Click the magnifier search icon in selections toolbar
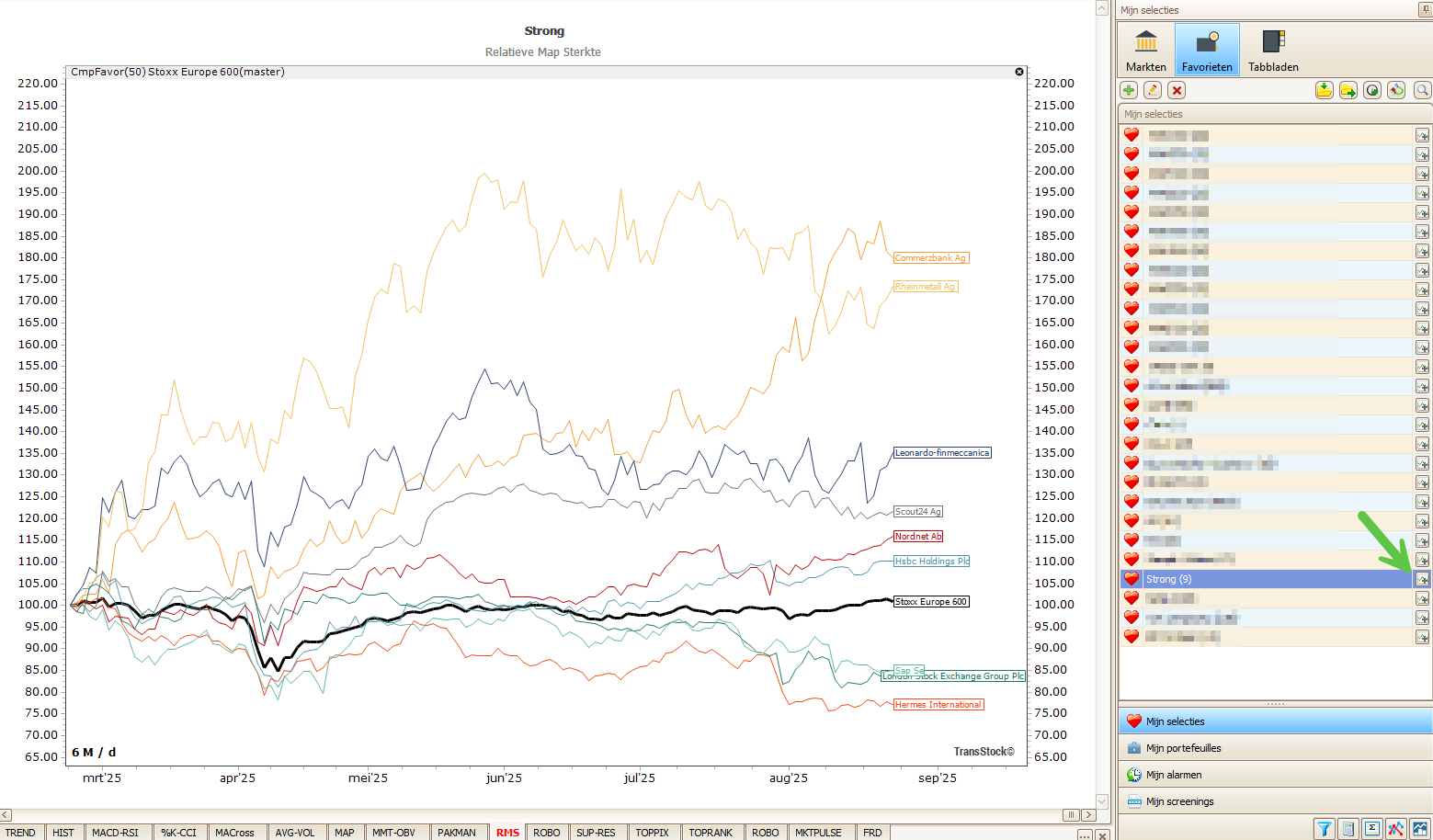1433x840 pixels. point(1422,90)
